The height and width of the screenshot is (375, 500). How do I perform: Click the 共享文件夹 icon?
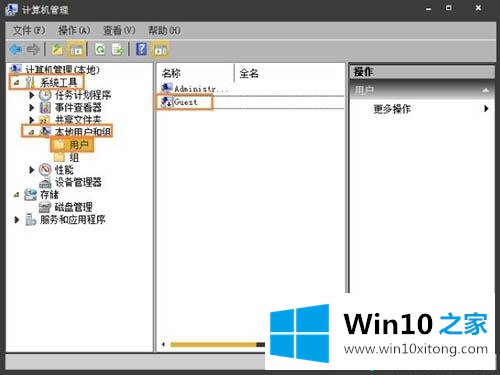[x=45, y=119]
